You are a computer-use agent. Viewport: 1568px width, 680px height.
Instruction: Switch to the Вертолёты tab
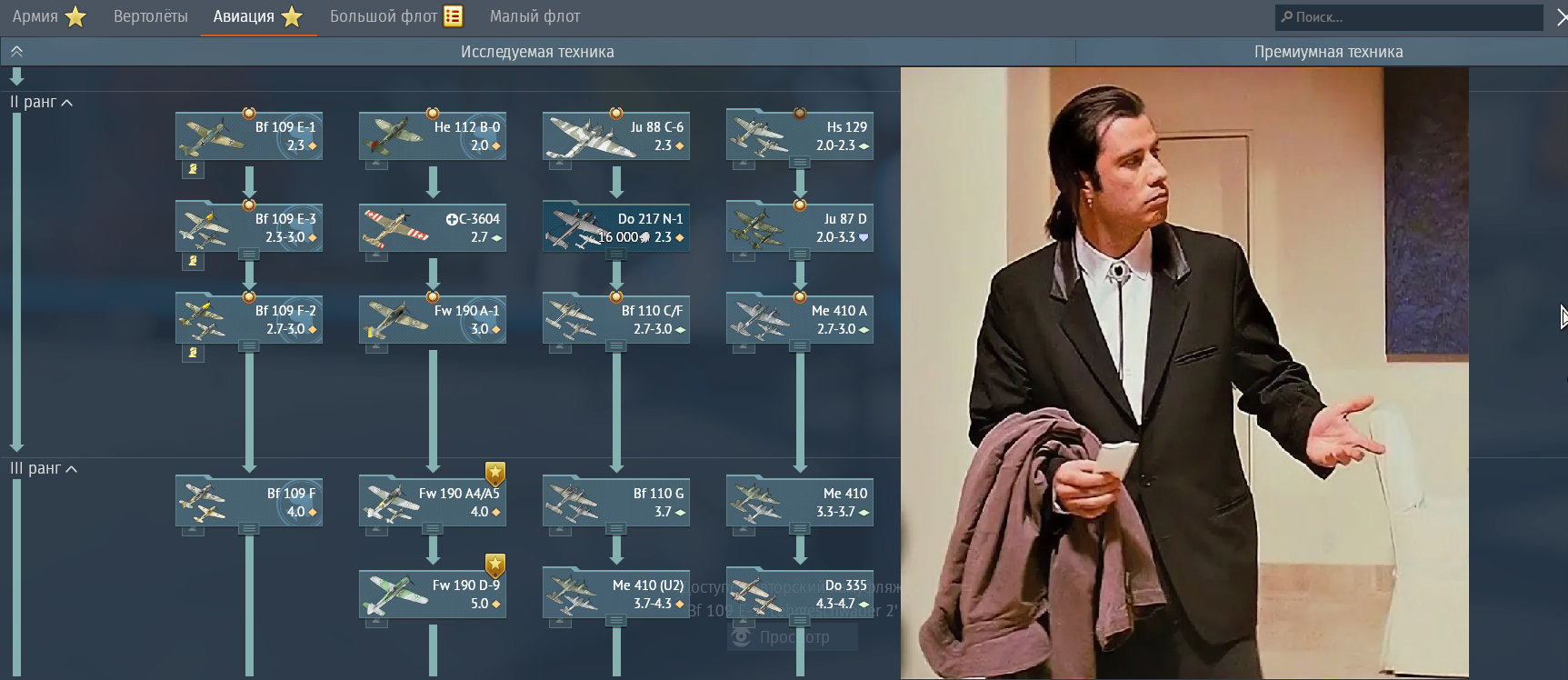click(x=151, y=16)
